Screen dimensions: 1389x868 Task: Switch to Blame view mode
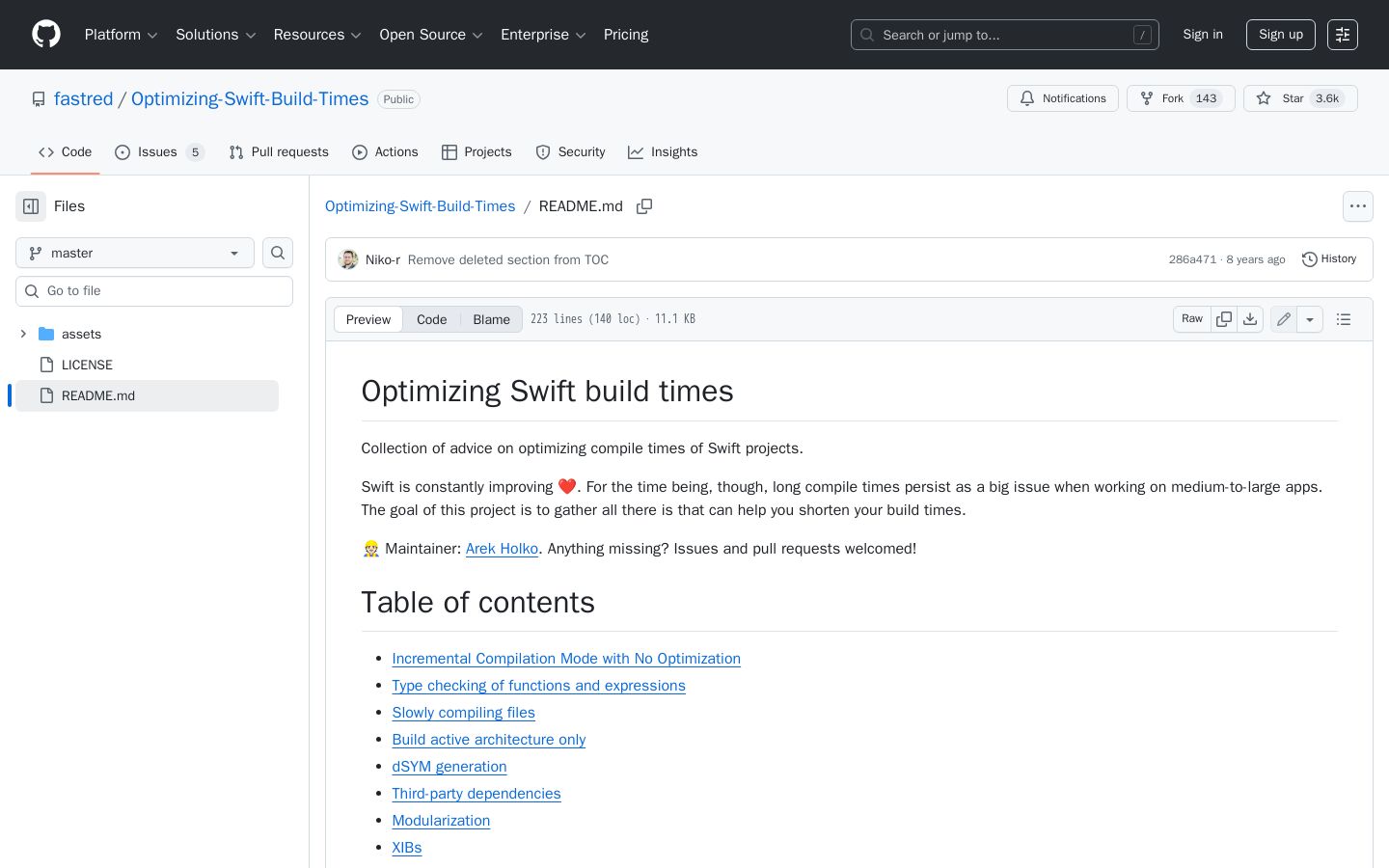491,319
